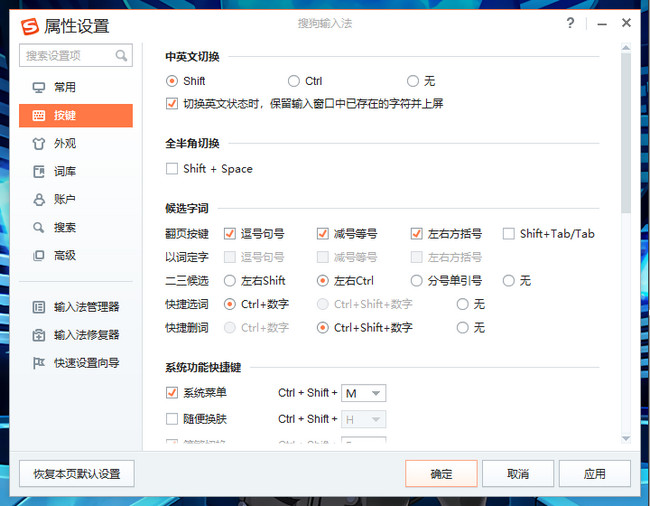Viewport: 650px width, 506px height.
Task: Start the 快速设置向导
Action: click(76, 363)
